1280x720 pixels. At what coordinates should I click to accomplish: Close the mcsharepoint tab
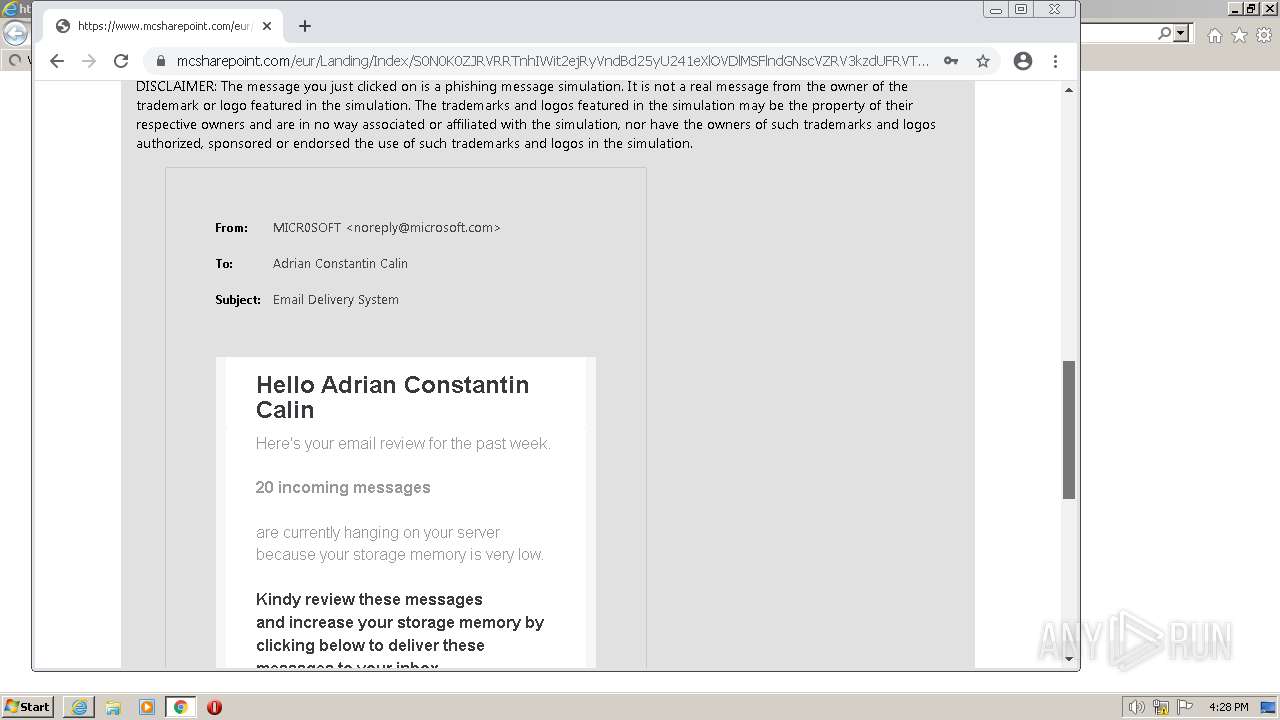[267, 26]
